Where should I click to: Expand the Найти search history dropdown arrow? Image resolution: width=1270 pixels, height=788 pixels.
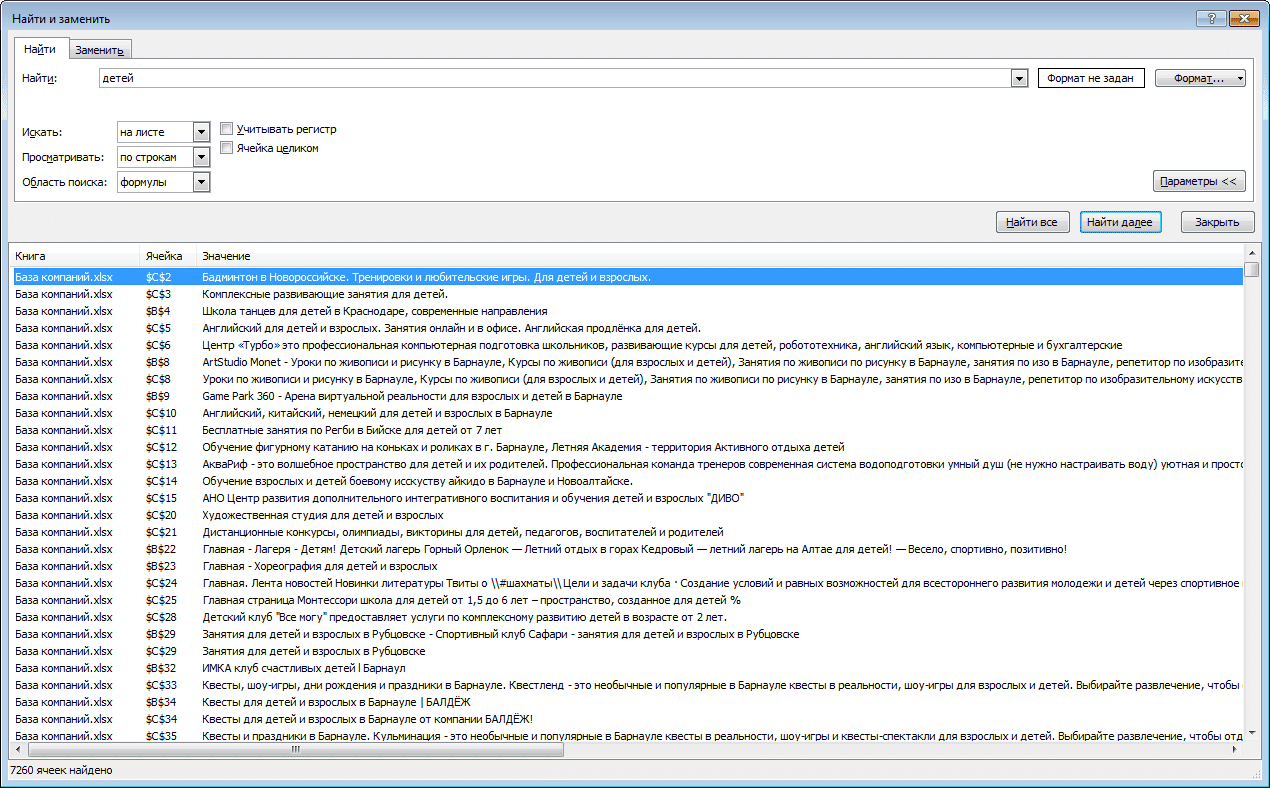pos(1020,78)
